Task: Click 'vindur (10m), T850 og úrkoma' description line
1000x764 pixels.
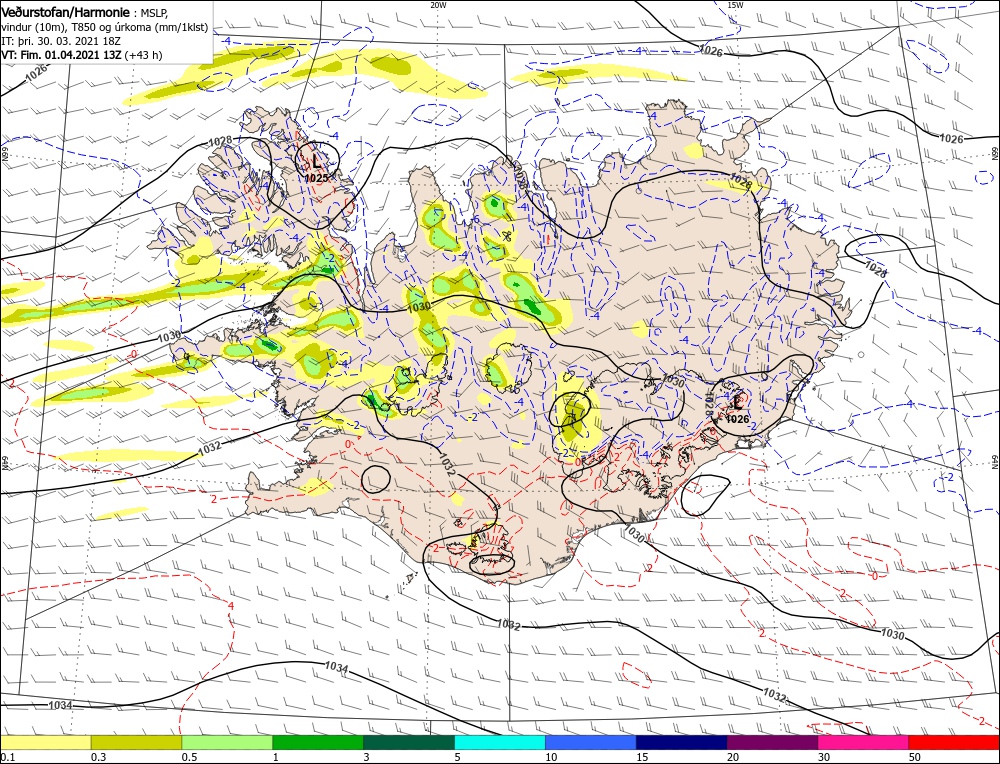Action: coord(104,27)
